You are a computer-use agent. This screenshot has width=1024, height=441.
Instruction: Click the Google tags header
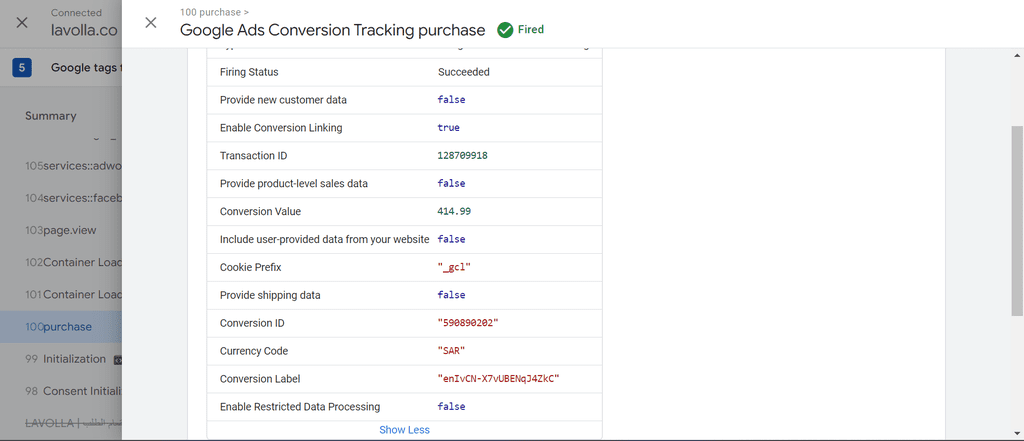click(86, 67)
